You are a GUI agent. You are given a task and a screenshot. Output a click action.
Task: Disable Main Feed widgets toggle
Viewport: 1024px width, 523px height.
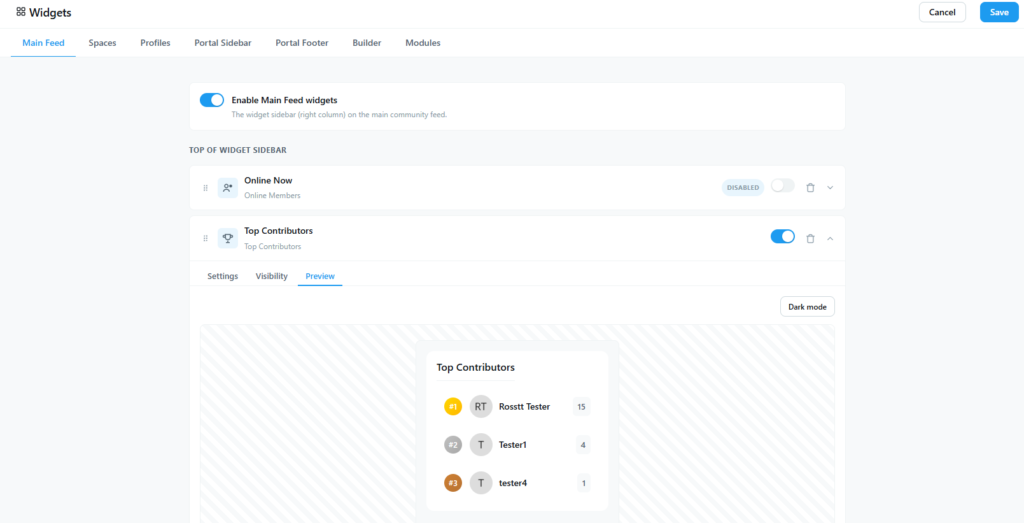tap(212, 100)
